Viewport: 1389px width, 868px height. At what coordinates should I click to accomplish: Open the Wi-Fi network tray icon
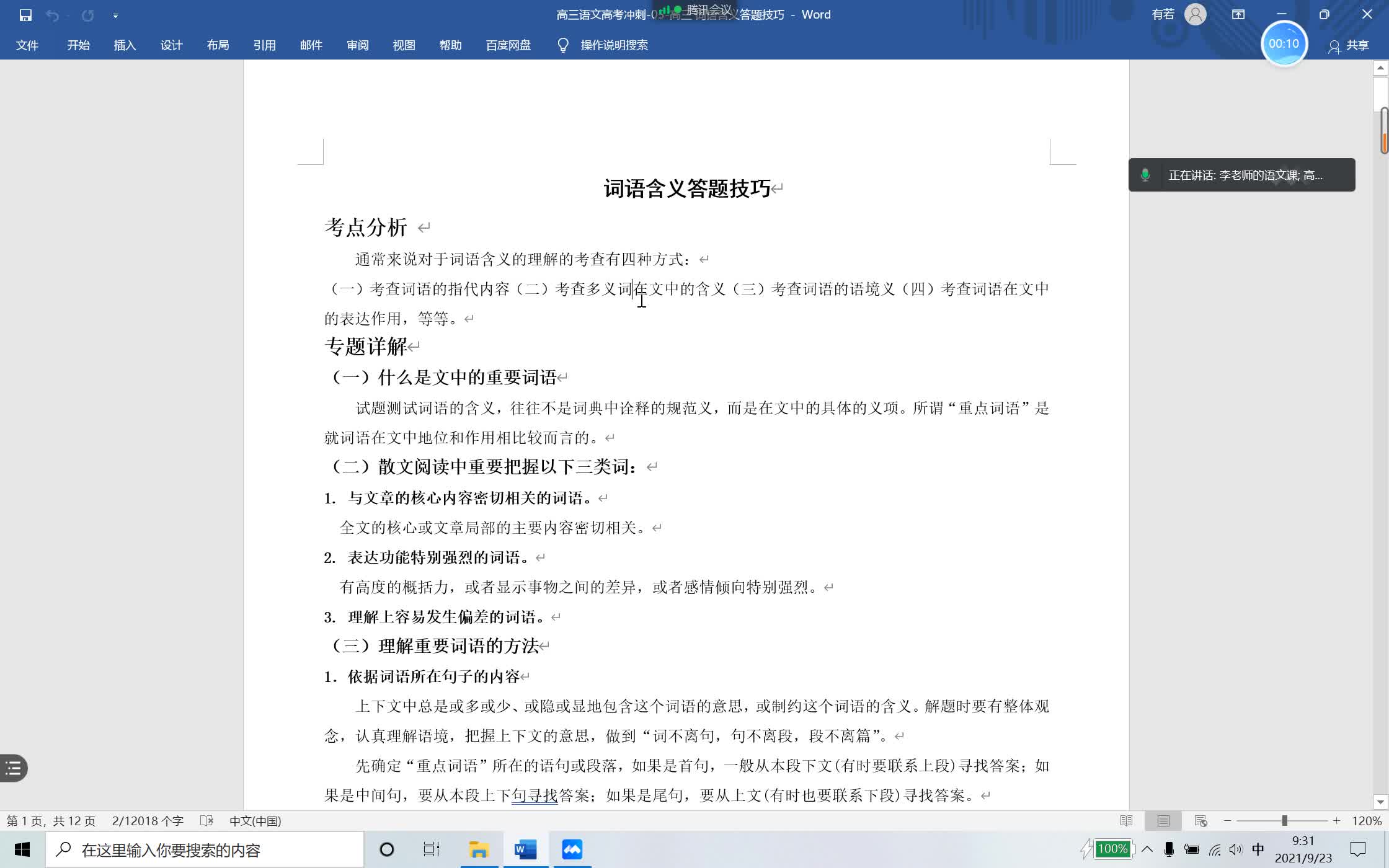[x=1215, y=850]
